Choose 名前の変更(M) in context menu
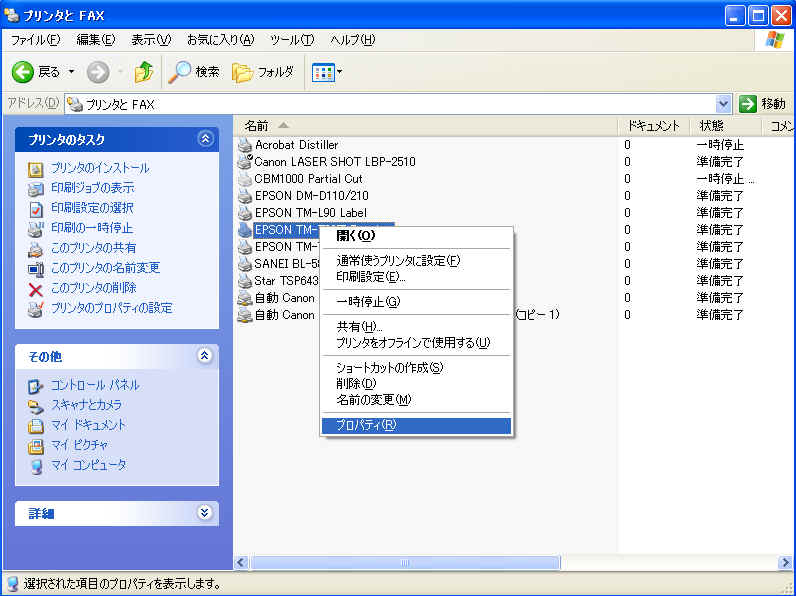This screenshot has height=596, width=796. pyautogui.click(x=416, y=401)
